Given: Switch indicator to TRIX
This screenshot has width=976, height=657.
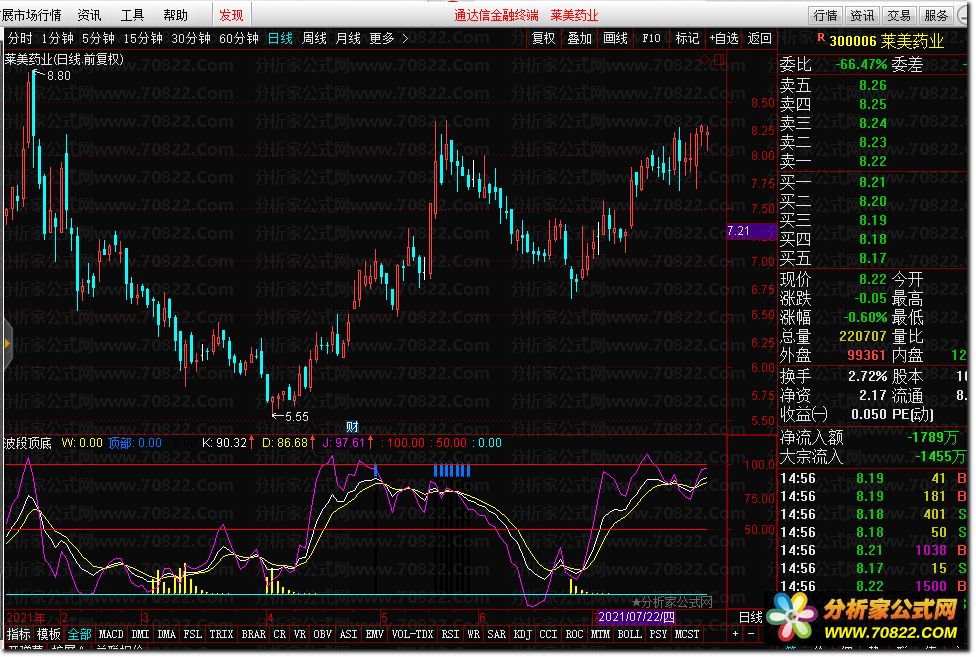Looking at the screenshot, I should [x=221, y=634].
